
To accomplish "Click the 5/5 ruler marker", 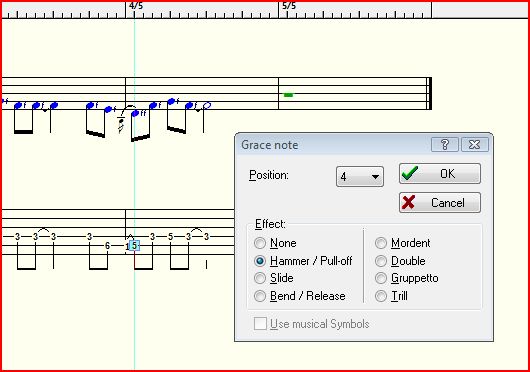I will 289,6.
